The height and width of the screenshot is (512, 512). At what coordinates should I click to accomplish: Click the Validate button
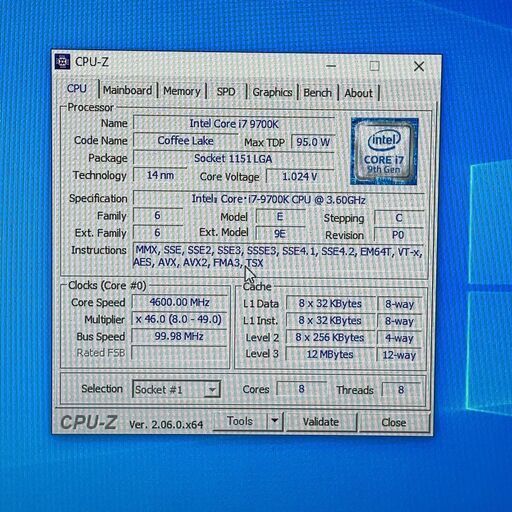point(321,422)
